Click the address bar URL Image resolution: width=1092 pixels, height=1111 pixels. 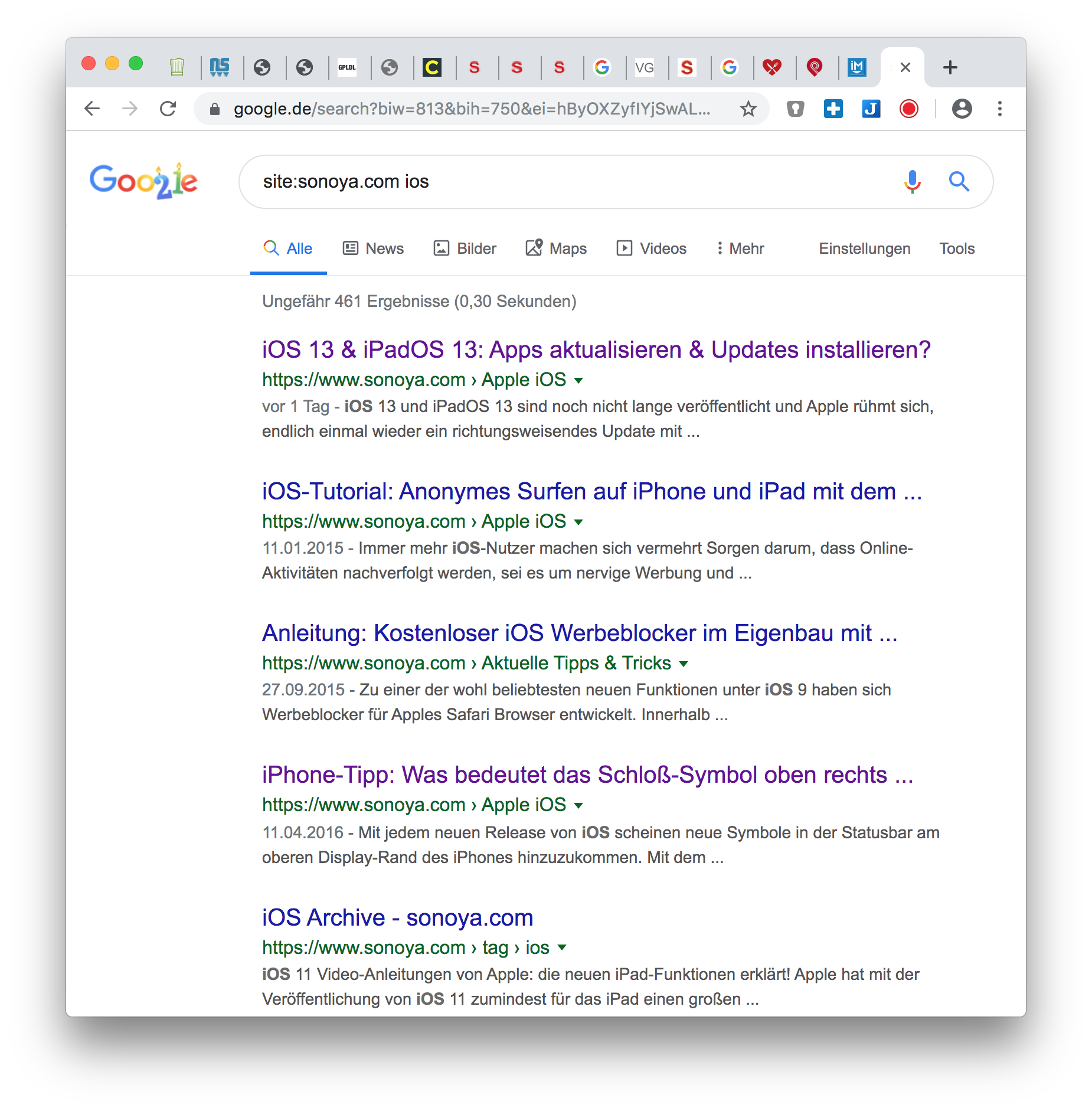472,109
